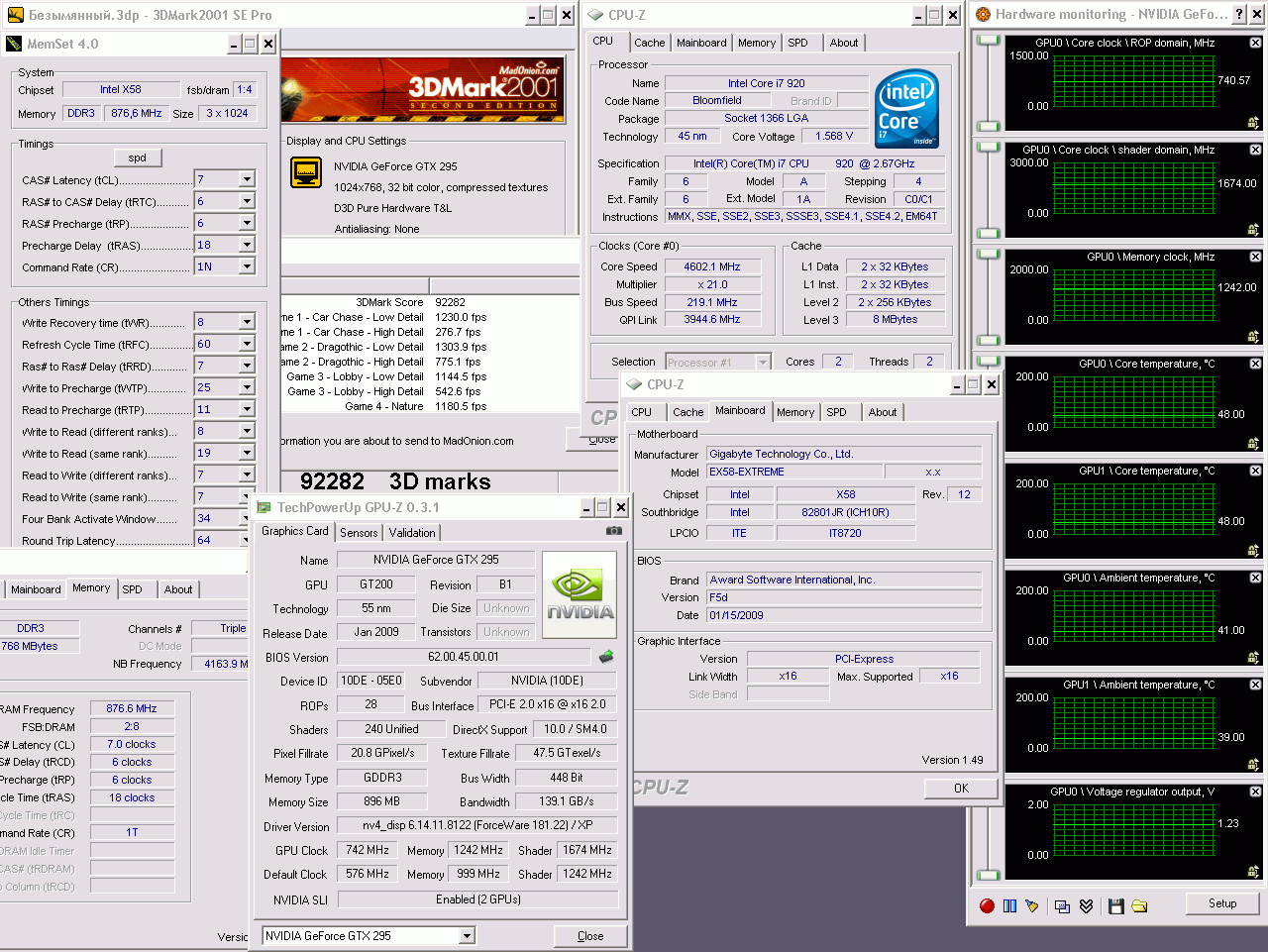This screenshot has width=1268, height=952.
Task: Click top range handle of GPU0 ROP domain graph
Action: coord(988,40)
